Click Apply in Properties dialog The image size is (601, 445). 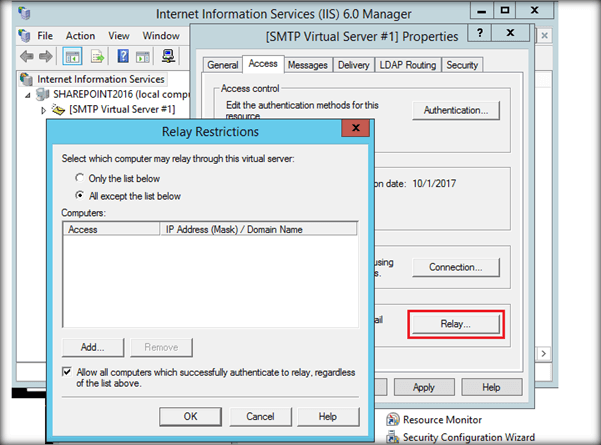point(424,387)
